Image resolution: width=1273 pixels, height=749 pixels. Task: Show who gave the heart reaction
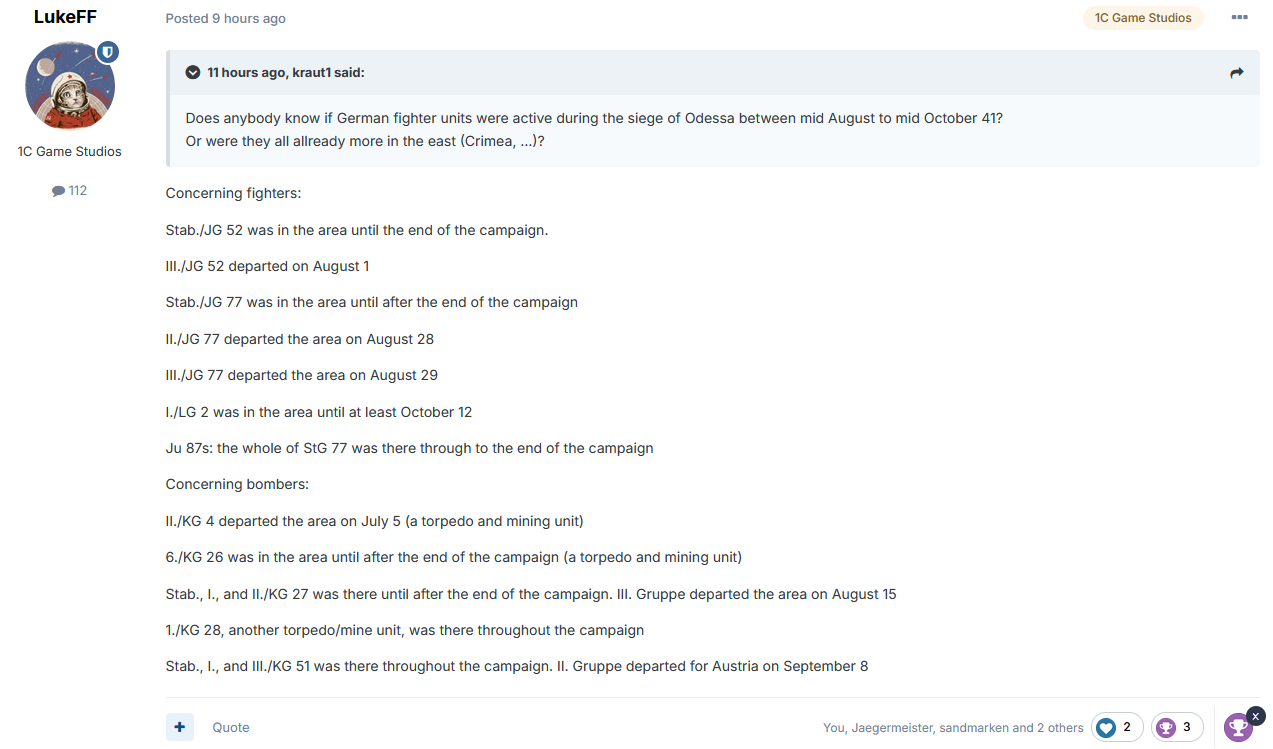(1117, 727)
